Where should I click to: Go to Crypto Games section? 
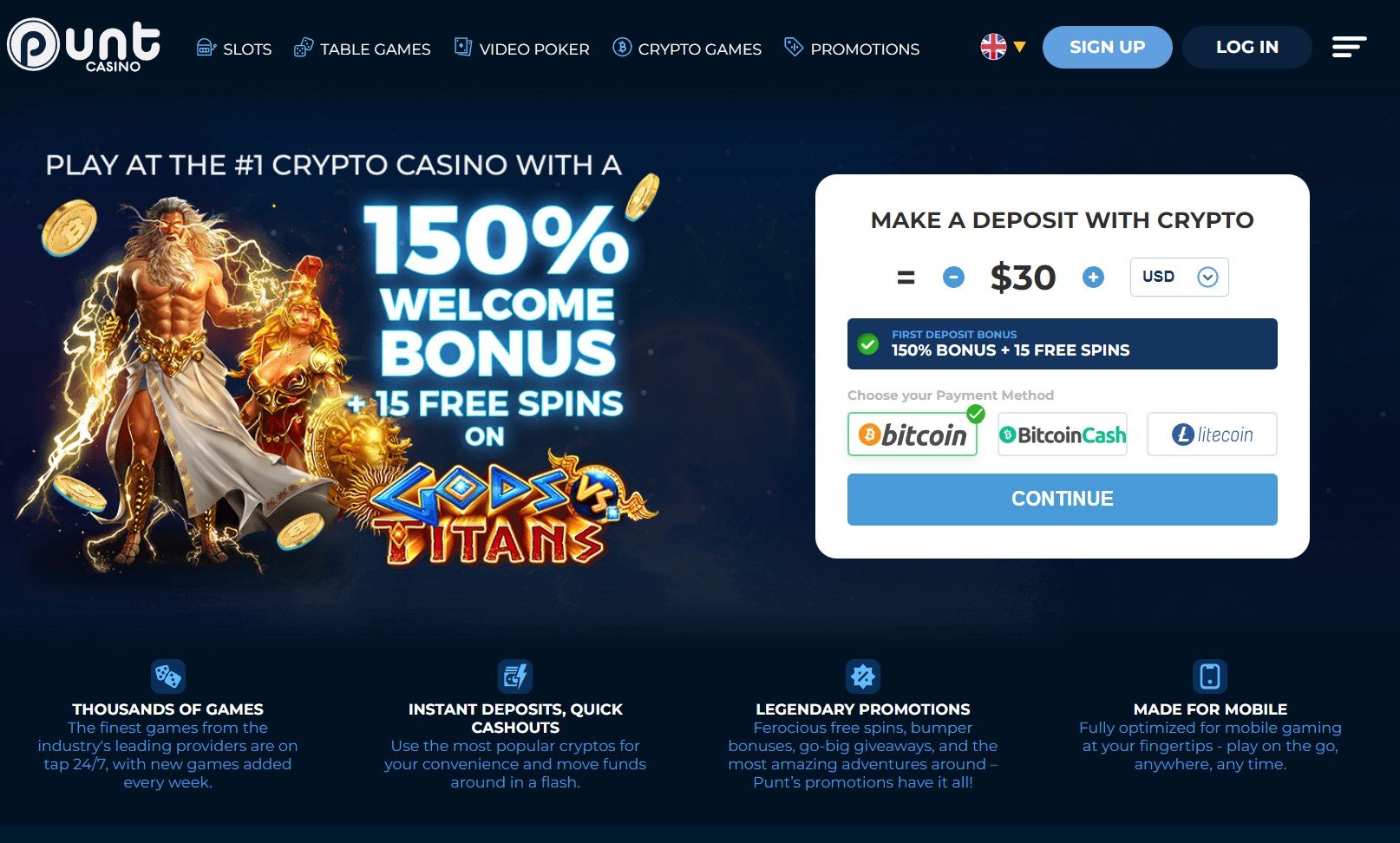[687, 49]
